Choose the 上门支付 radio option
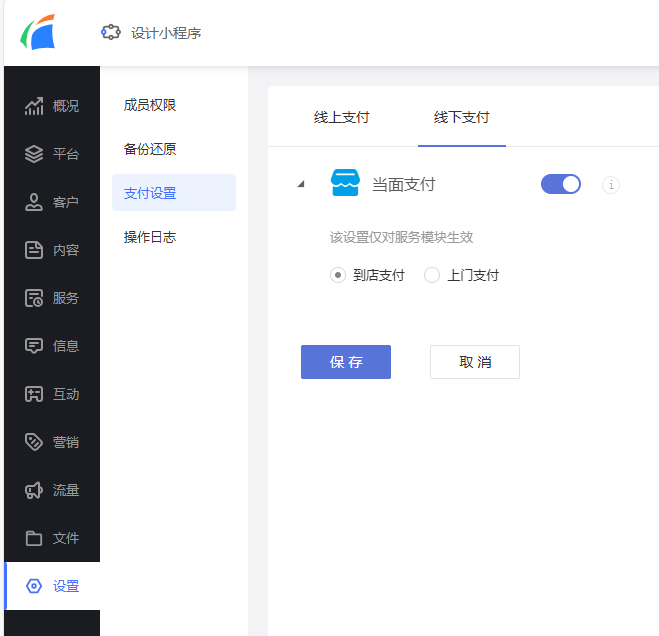The width and height of the screenshot is (659, 636). tap(432, 275)
